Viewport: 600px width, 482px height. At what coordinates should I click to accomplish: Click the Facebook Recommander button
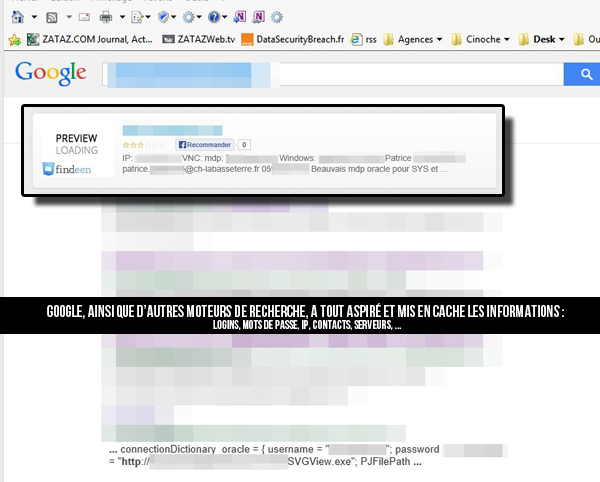coord(205,145)
